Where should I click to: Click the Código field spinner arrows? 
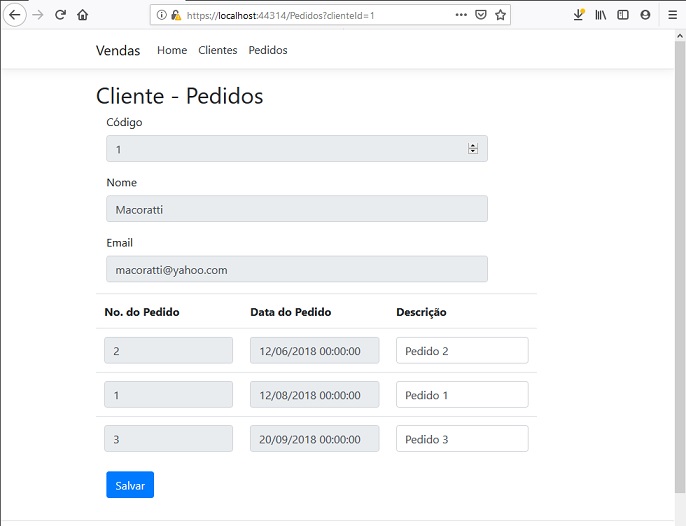472,149
